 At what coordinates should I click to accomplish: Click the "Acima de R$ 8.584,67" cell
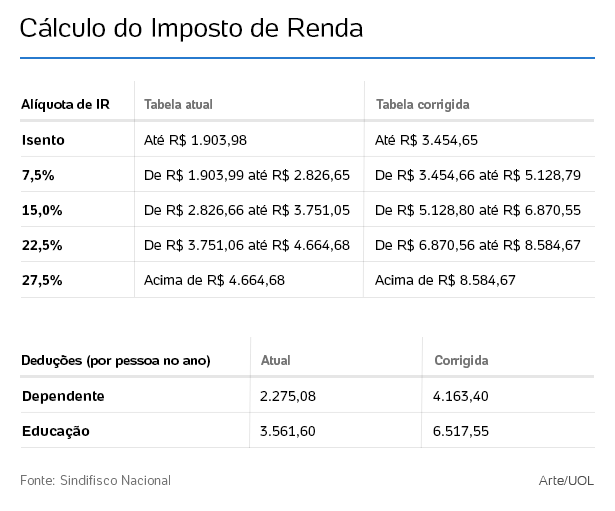click(x=445, y=280)
